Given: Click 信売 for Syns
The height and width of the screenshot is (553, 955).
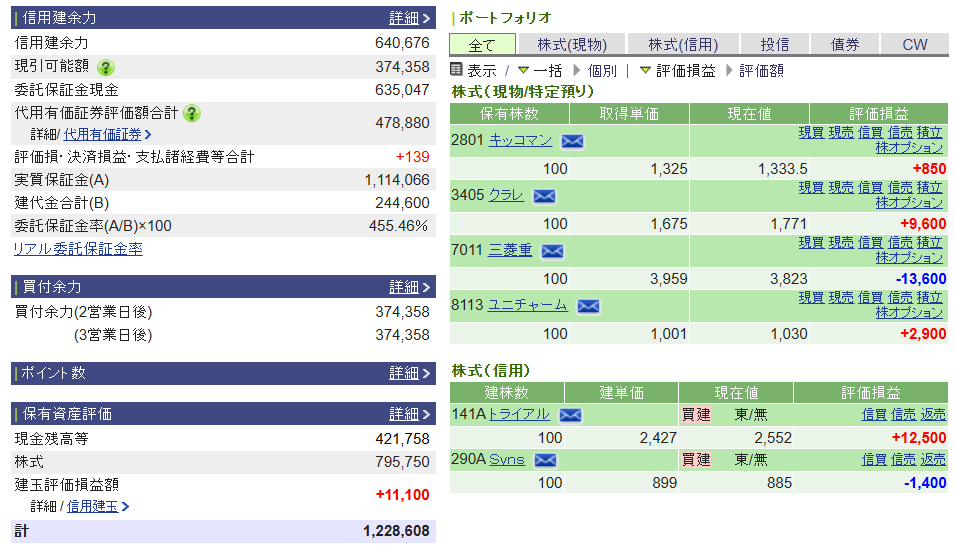Looking at the screenshot, I should (x=903, y=460).
